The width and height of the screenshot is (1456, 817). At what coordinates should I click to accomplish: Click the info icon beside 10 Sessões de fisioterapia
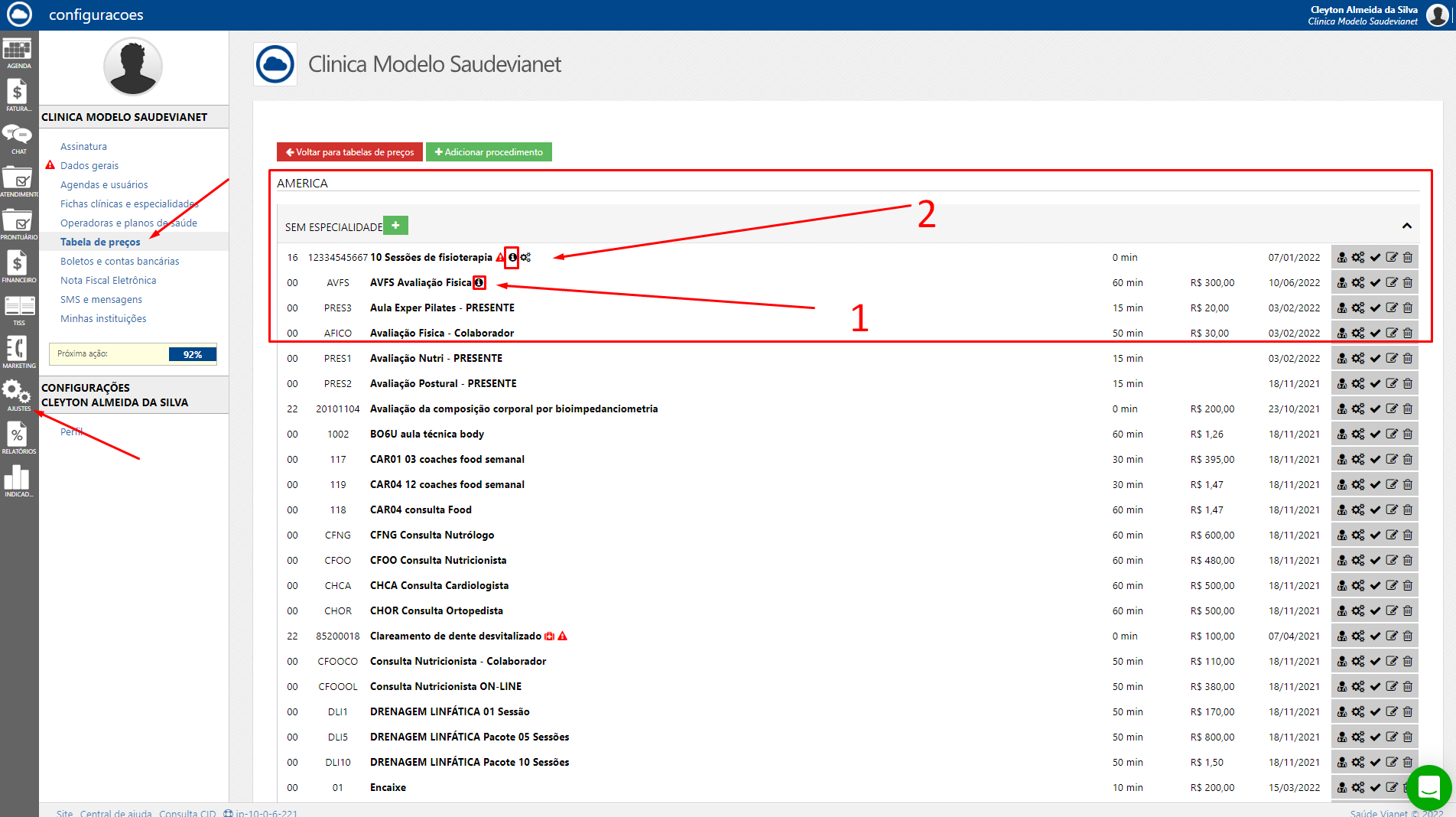(512, 257)
